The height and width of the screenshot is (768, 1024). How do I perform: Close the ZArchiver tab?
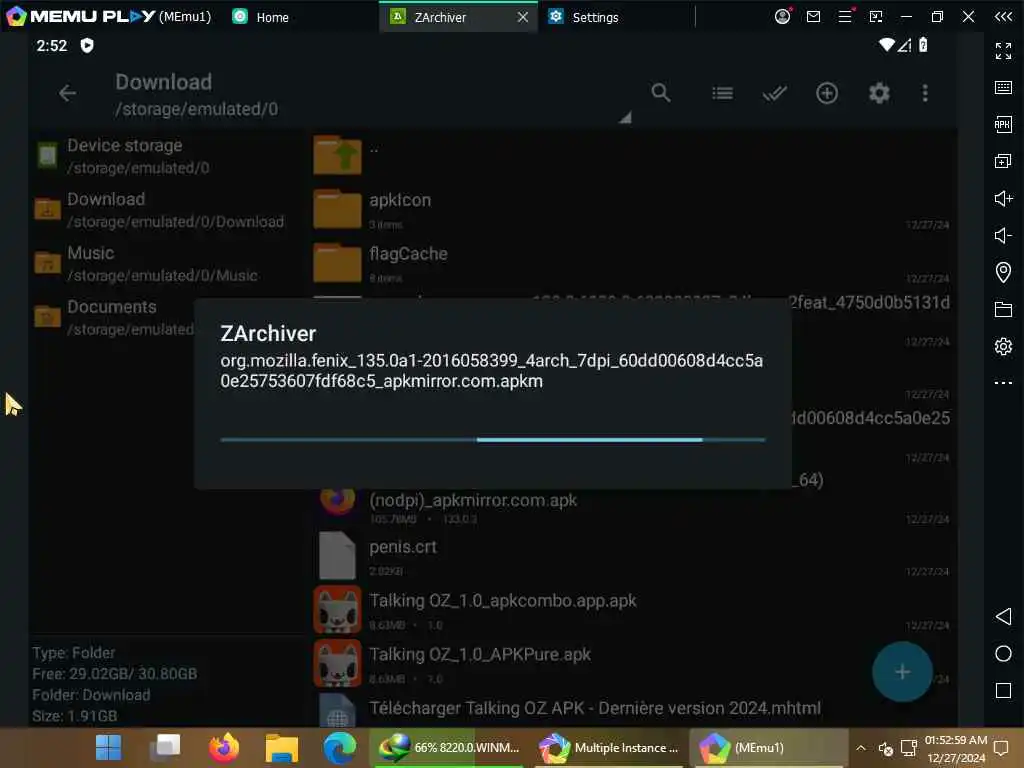click(x=522, y=17)
